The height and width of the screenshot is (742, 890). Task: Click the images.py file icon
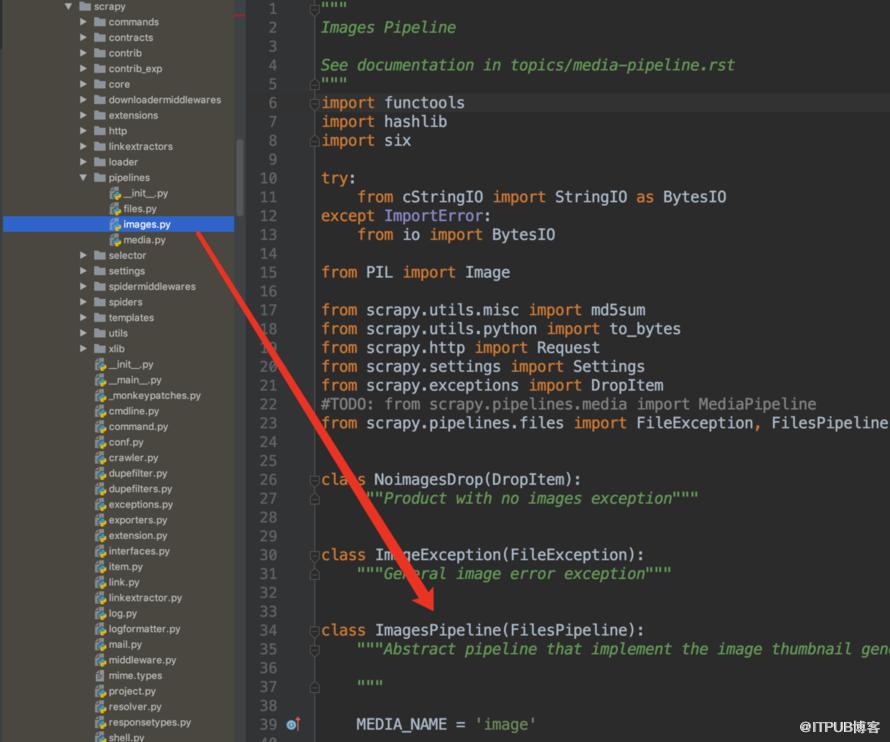coord(115,224)
